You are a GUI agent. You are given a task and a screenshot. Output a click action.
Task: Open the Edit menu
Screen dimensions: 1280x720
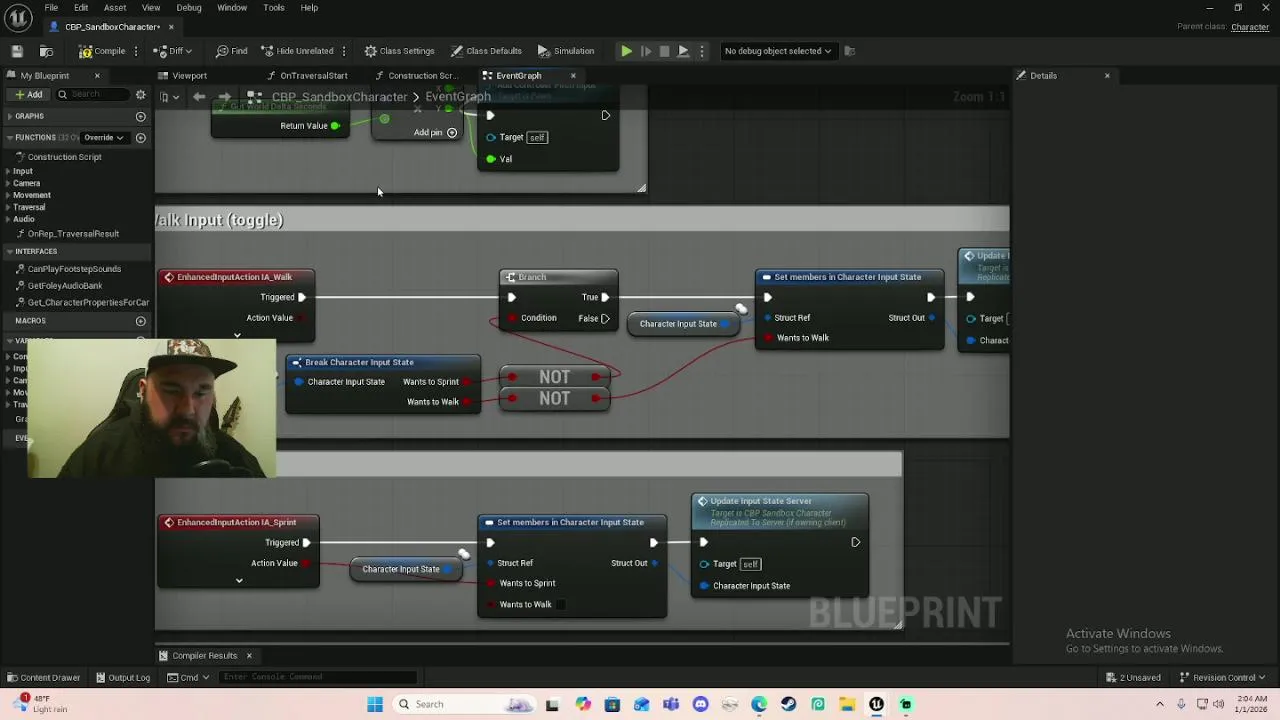tap(81, 8)
